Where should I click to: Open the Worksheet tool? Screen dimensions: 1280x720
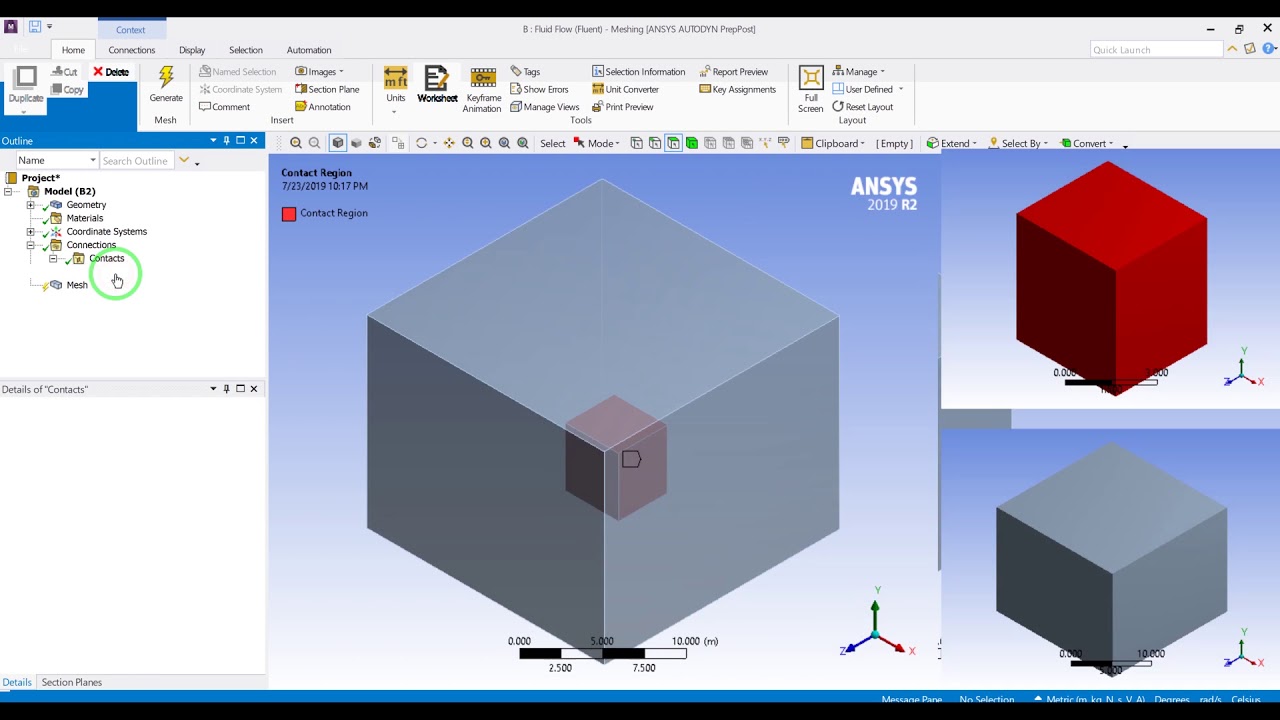point(437,84)
